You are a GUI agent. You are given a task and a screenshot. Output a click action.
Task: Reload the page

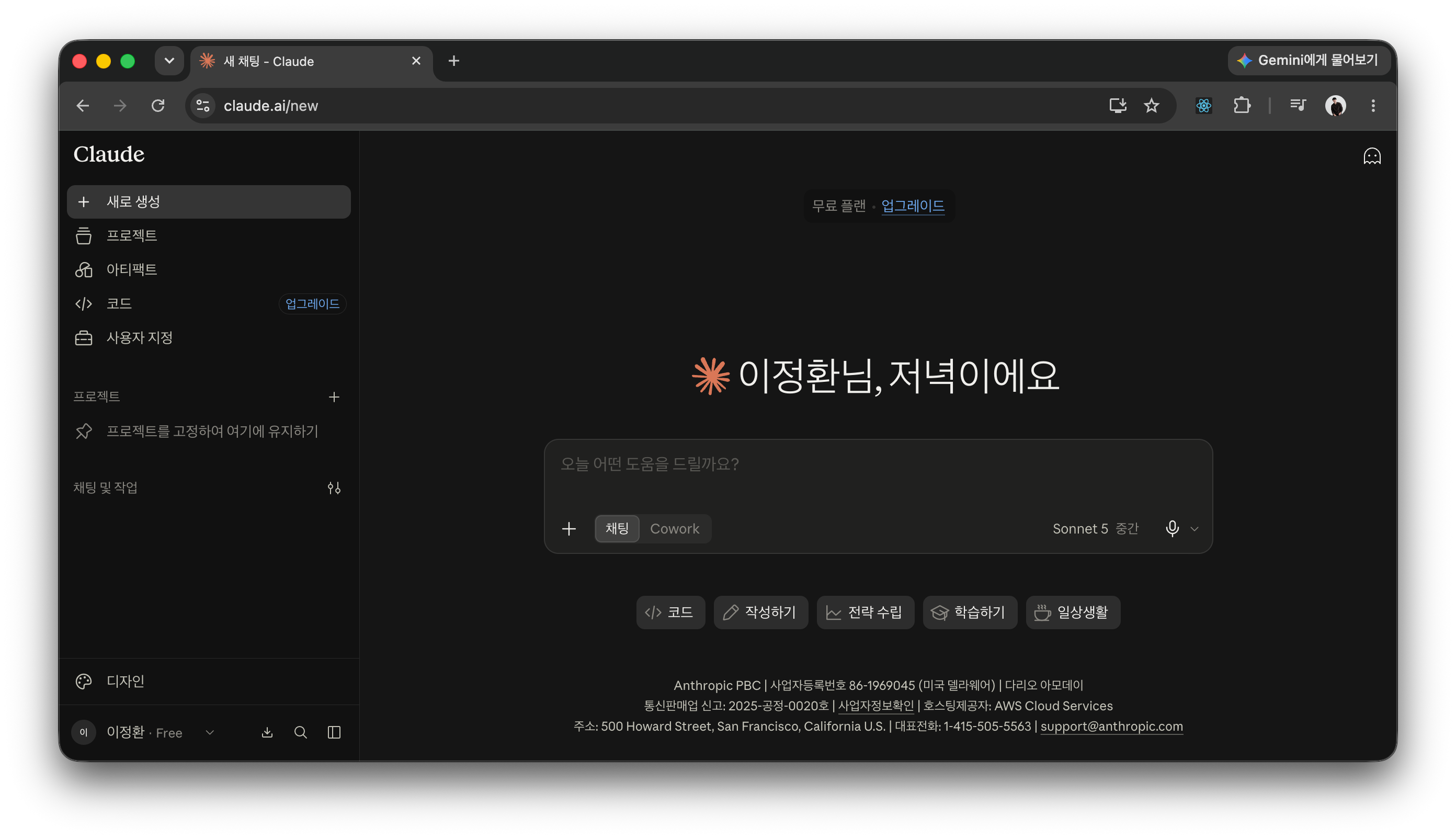(x=158, y=106)
